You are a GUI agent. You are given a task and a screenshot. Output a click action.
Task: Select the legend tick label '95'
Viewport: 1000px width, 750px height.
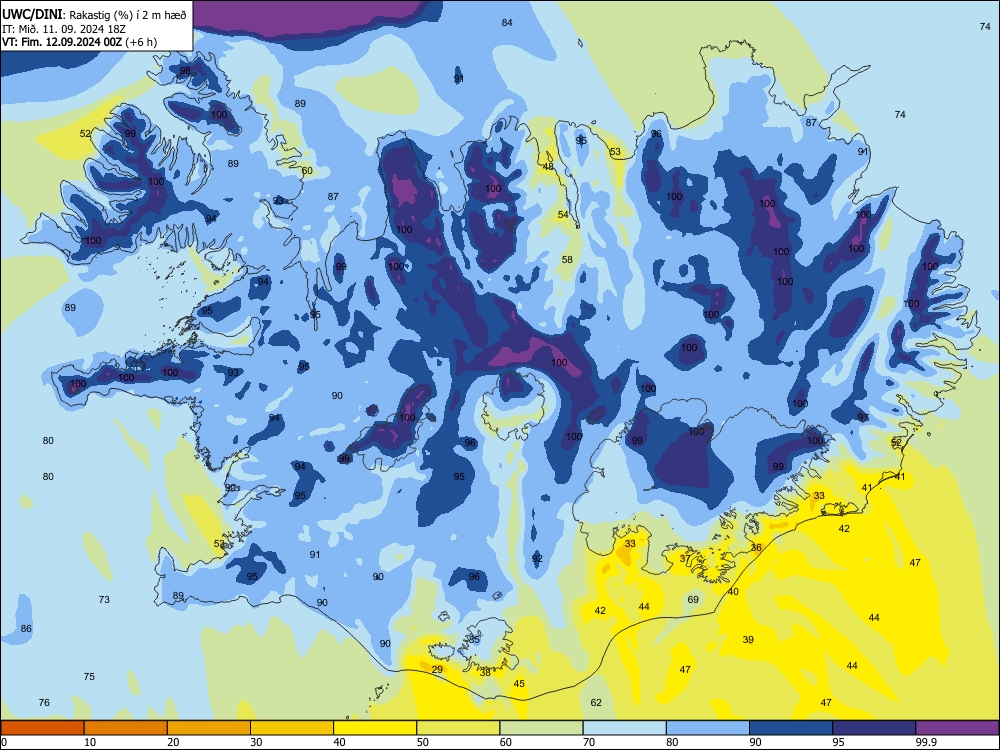point(839,742)
